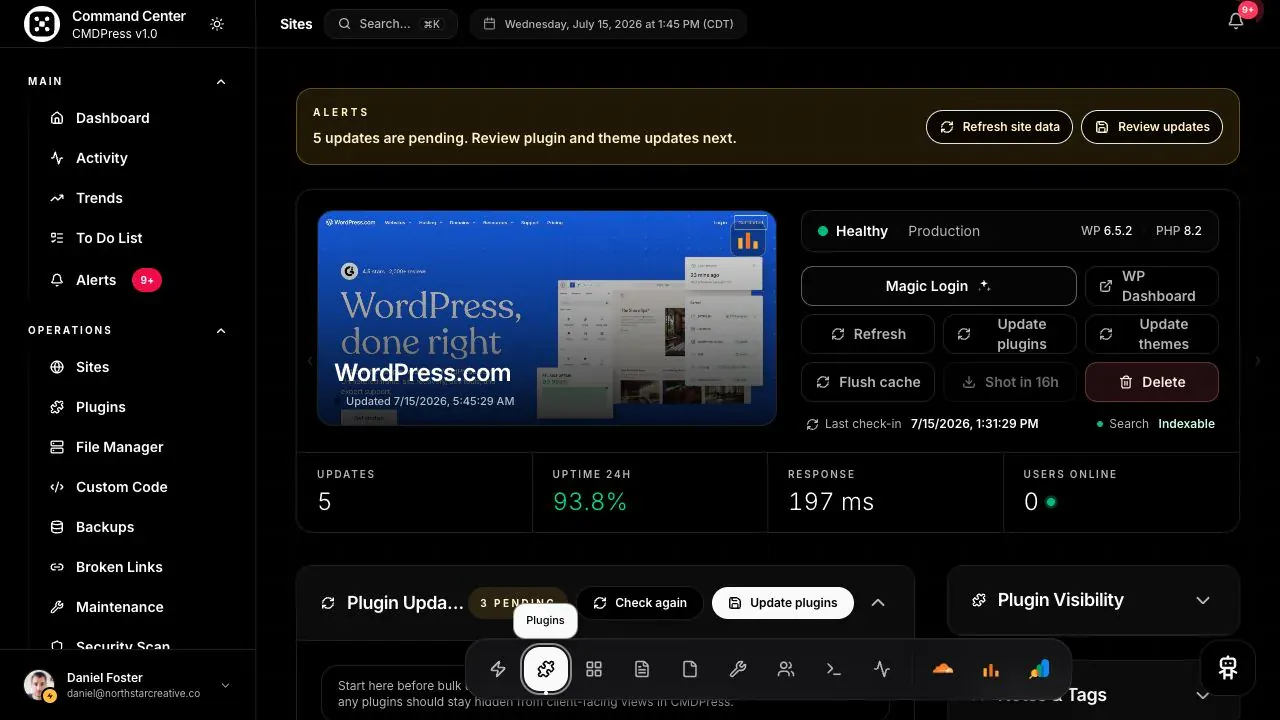Open the robot assistant button

(1228, 668)
